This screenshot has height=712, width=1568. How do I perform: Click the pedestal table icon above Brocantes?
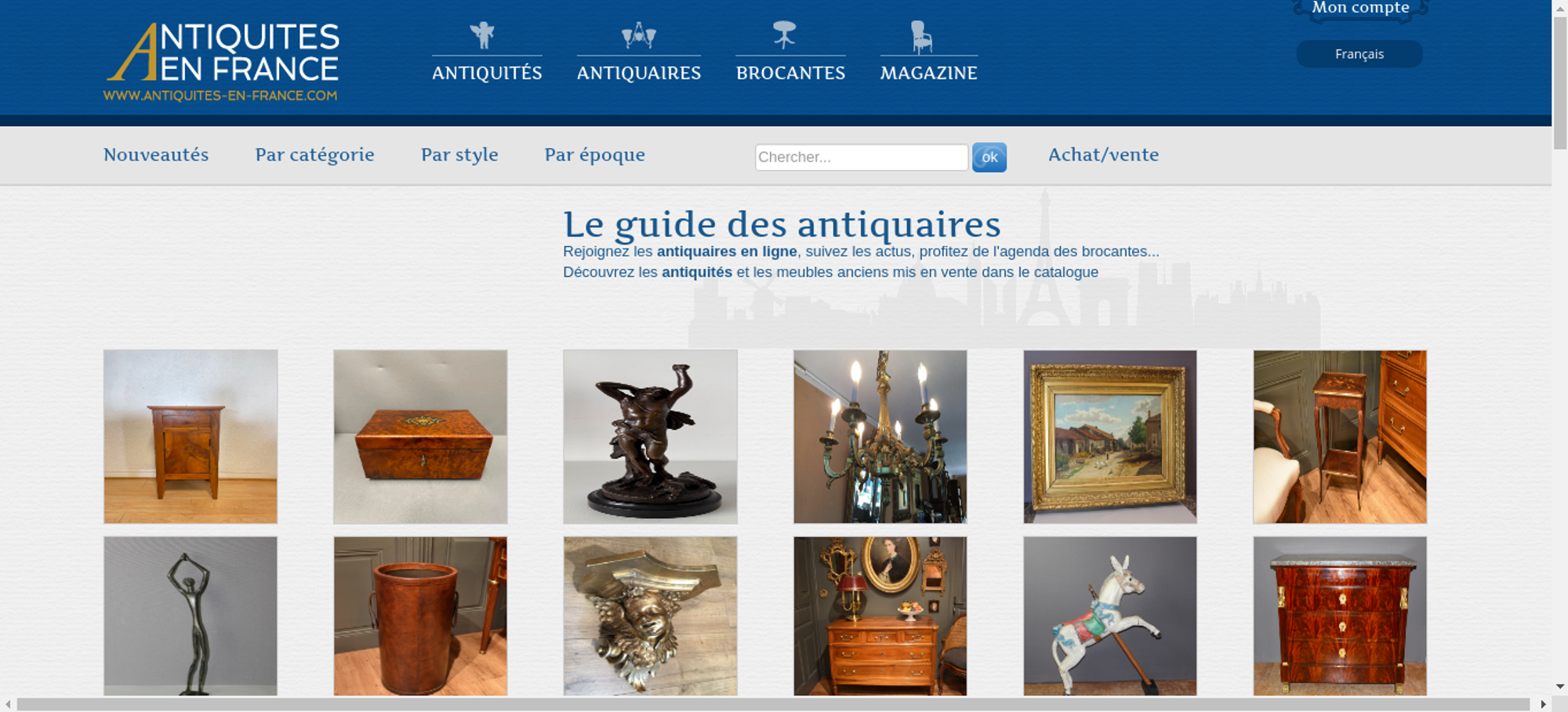point(784,35)
